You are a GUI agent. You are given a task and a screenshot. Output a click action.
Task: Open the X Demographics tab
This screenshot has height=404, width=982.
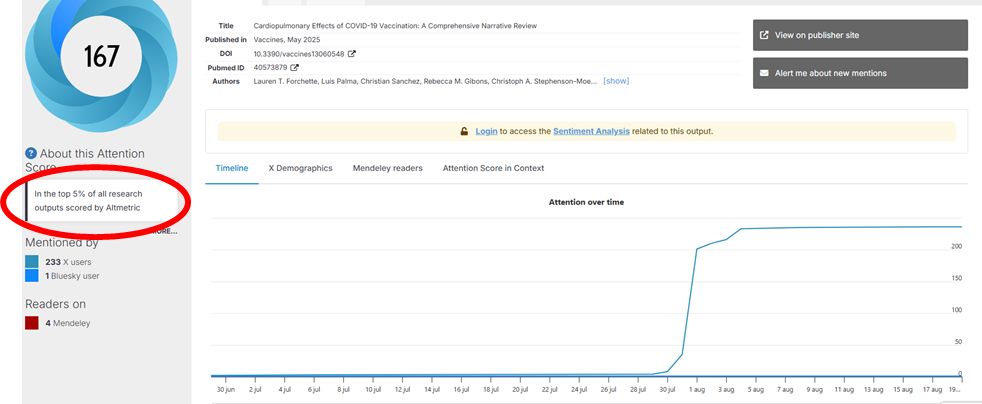tap(300, 168)
